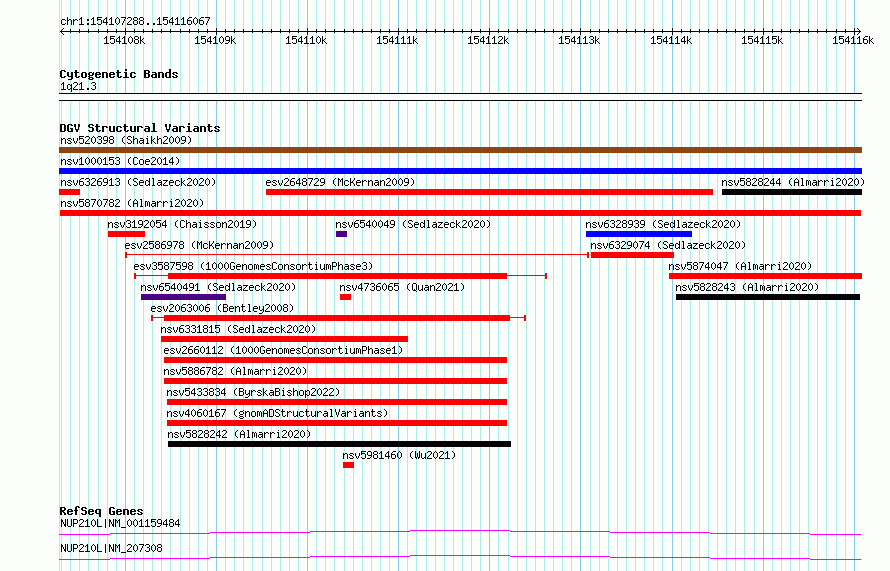Click the RefSeq Genes track title

[102, 511]
